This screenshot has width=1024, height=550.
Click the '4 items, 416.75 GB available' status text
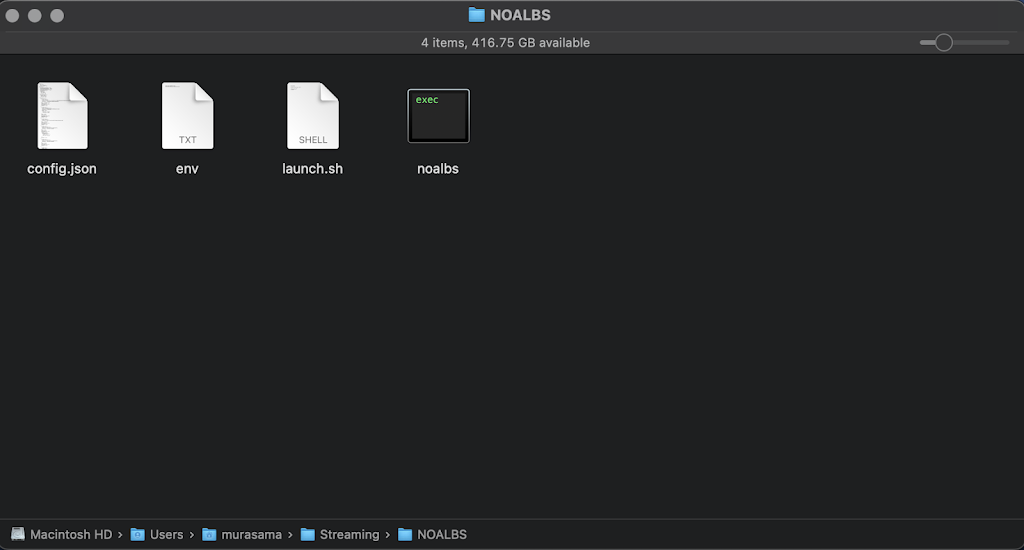(505, 42)
